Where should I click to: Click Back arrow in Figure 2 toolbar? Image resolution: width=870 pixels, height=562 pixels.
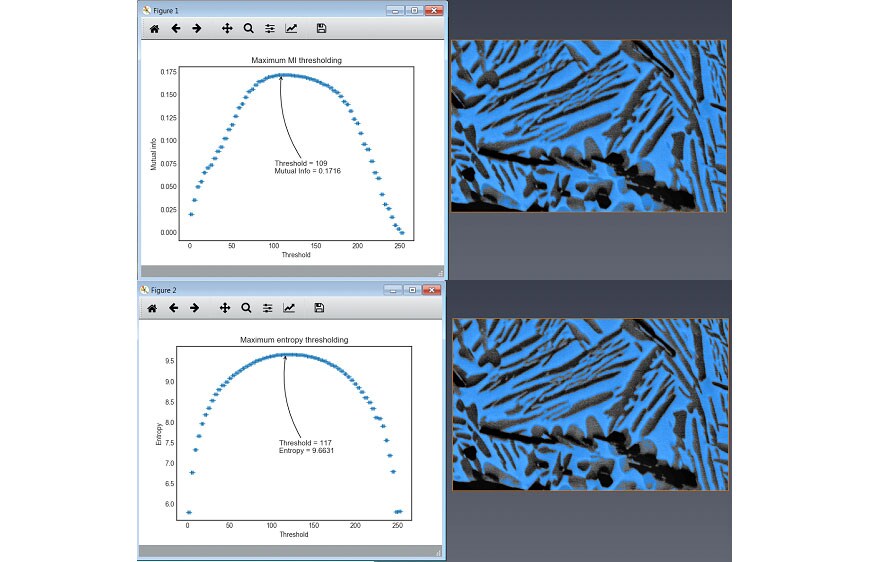click(x=176, y=308)
